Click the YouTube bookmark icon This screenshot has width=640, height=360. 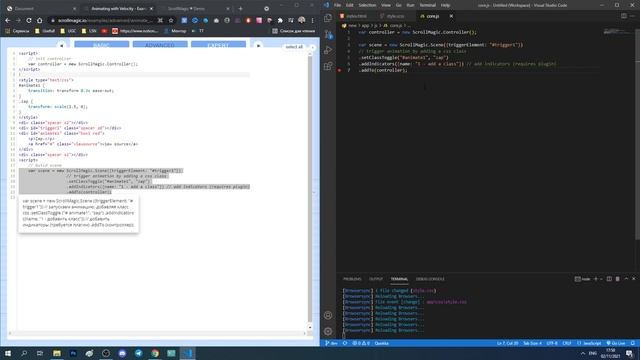pos(104,31)
